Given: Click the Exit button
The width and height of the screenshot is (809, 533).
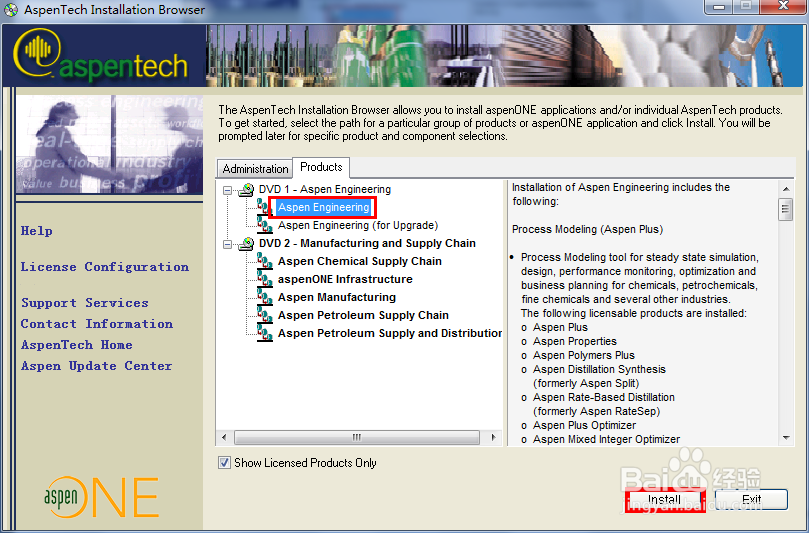Looking at the screenshot, I should pyautogui.click(x=751, y=499).
